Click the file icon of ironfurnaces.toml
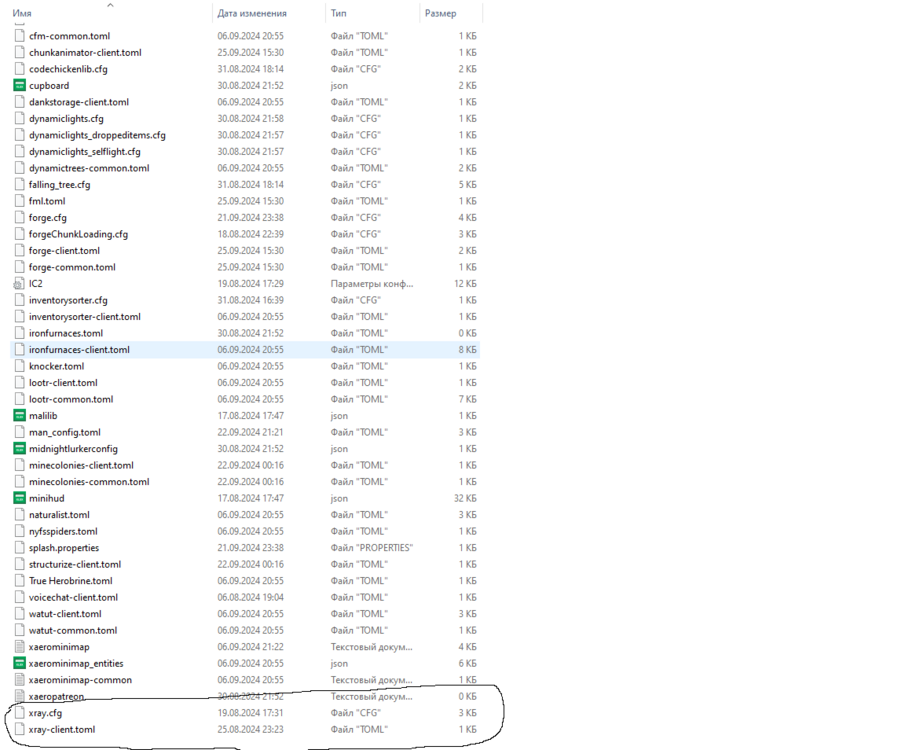 (20, 333)
